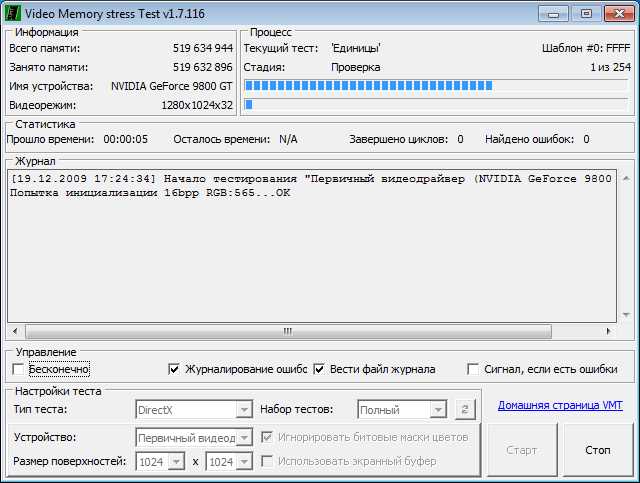
Task: Maximize the Video Memory stress Test window
Action: (585, 13)
